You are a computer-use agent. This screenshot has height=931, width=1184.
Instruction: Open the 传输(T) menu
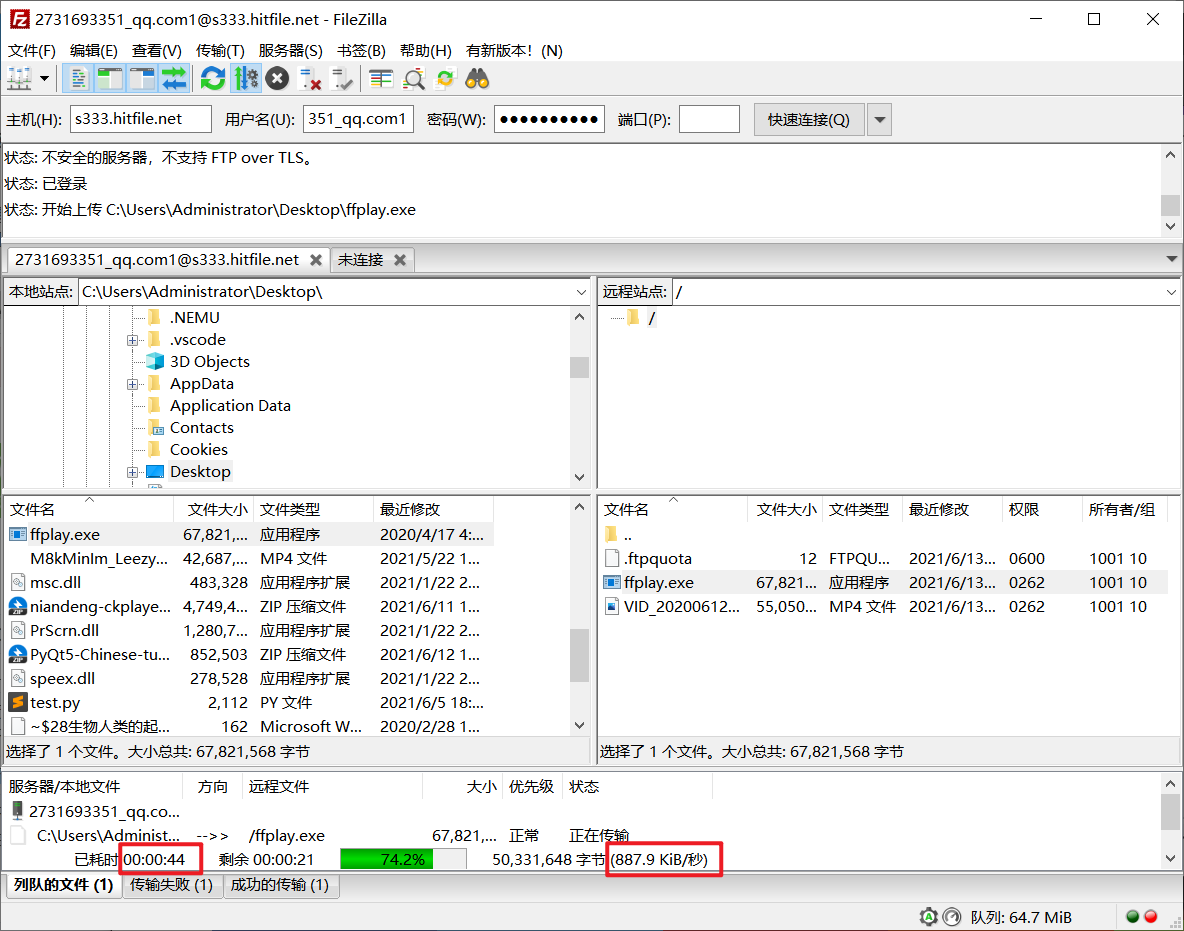pyautogui.click(x=220, y=51)
